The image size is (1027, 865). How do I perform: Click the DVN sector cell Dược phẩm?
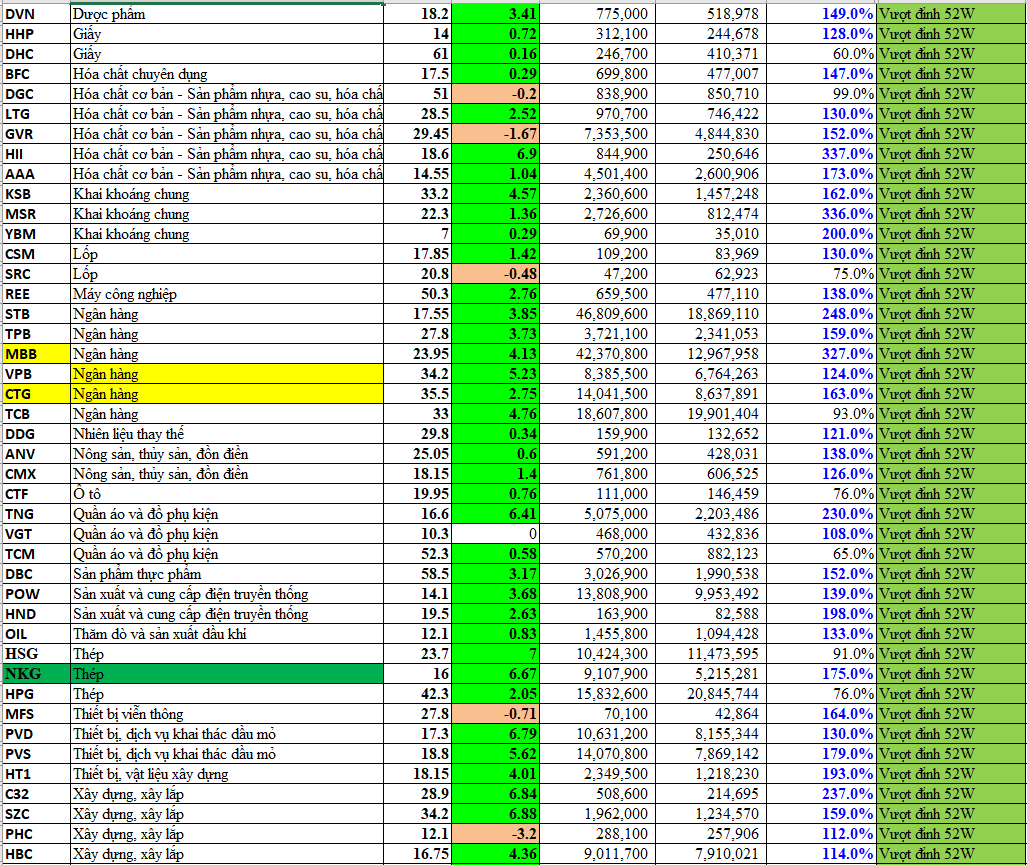click(x=227, y=14)
